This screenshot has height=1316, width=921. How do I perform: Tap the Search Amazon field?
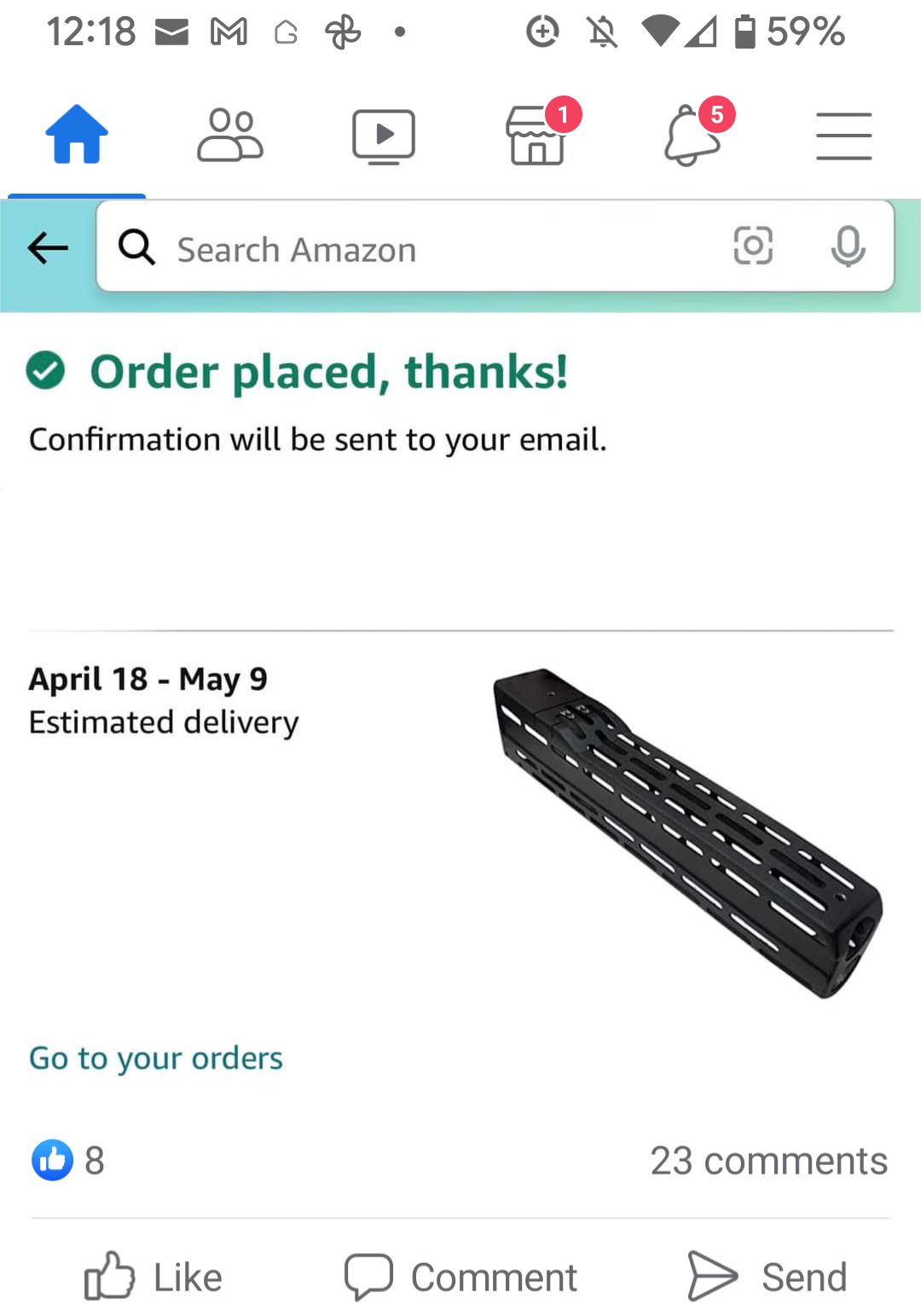click(x=426, y=249)
